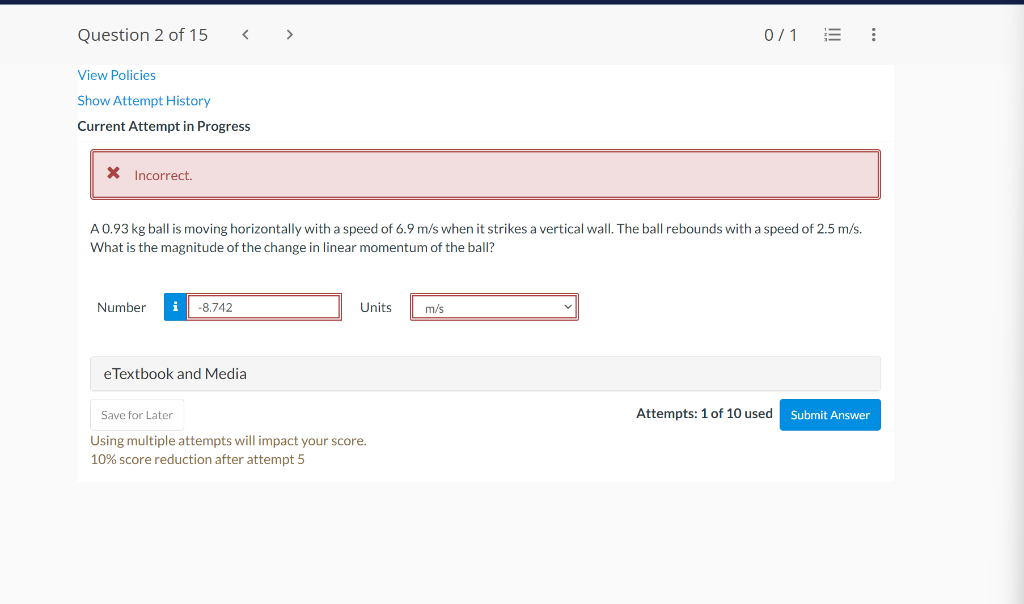This screenshot has height=604, width=1024.
Task: Go to the previous question using the left chevron
Action: tap(245, 33)
